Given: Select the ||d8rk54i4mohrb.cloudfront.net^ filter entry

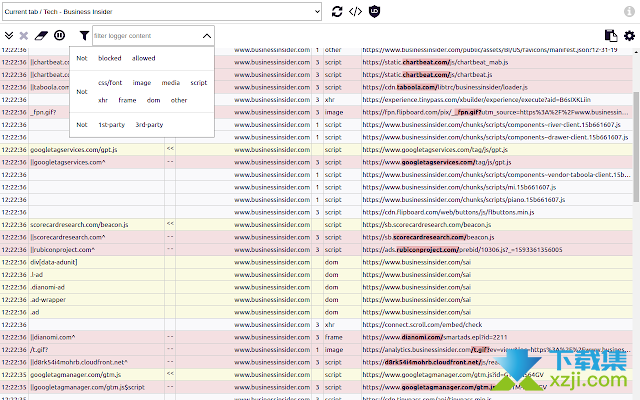Looking at the screenshot, I should 79,362.
